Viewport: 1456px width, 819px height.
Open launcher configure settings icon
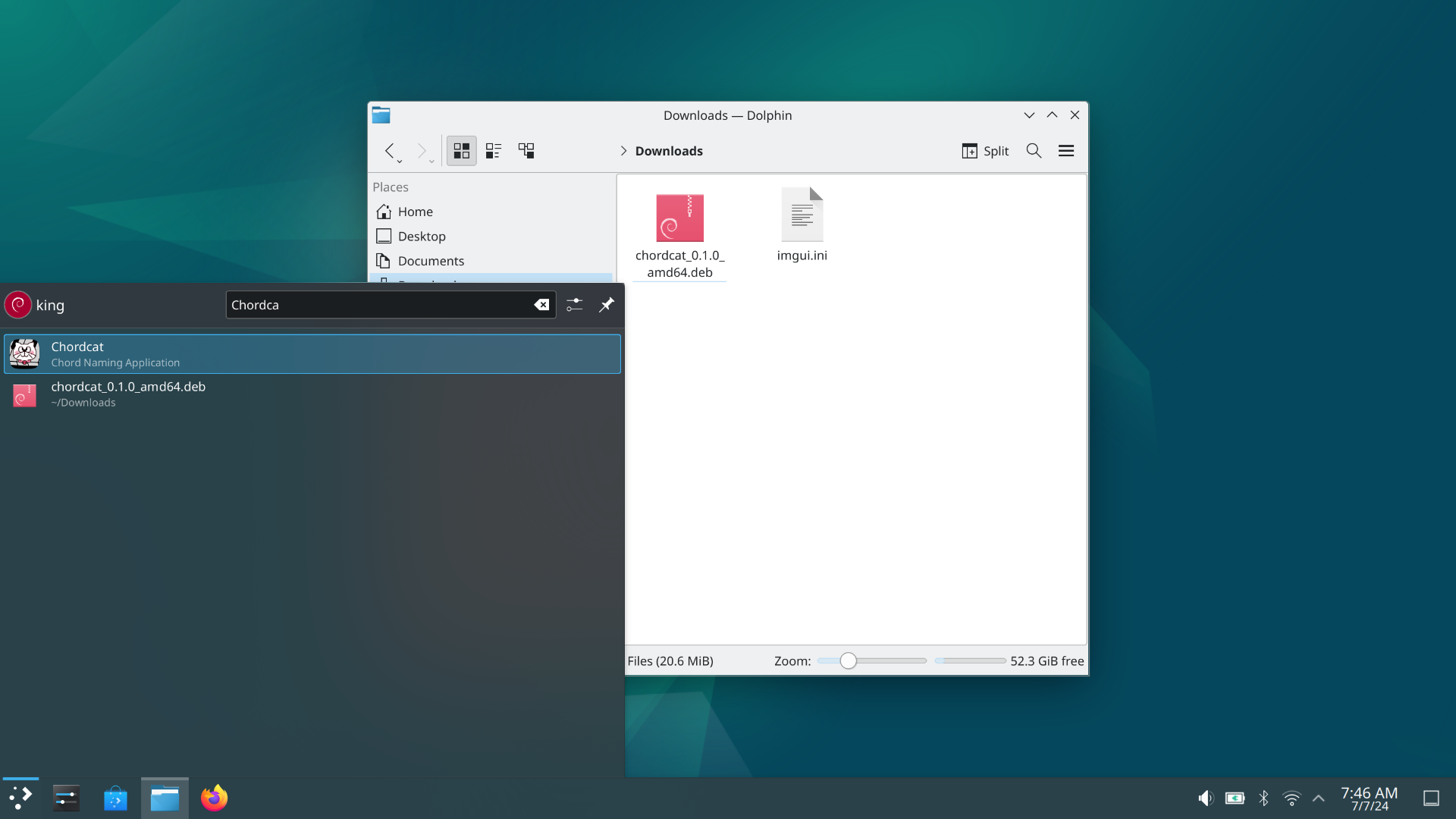574,305
